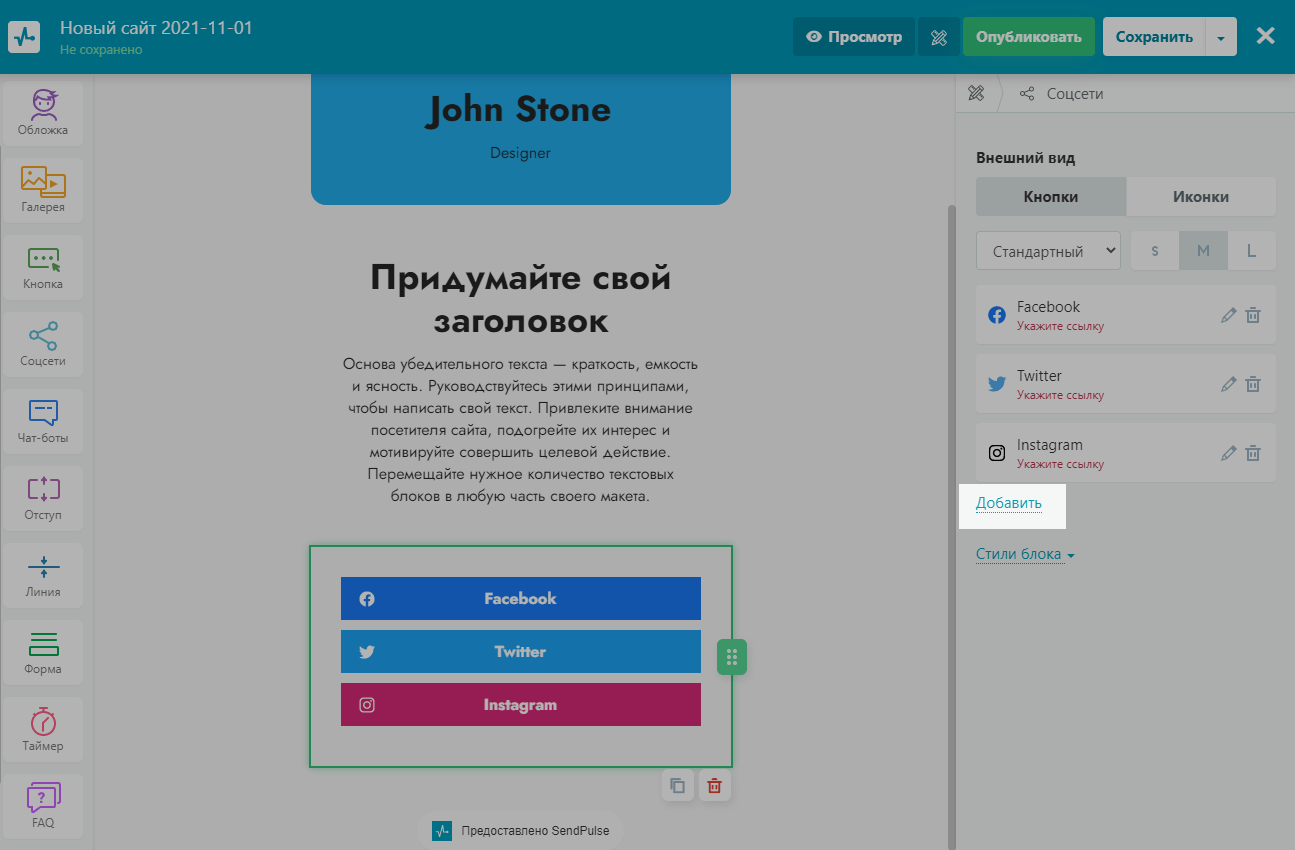
Task: Pick the FAQ block icon
Action: pyautogui.click(x=43, y=807)
